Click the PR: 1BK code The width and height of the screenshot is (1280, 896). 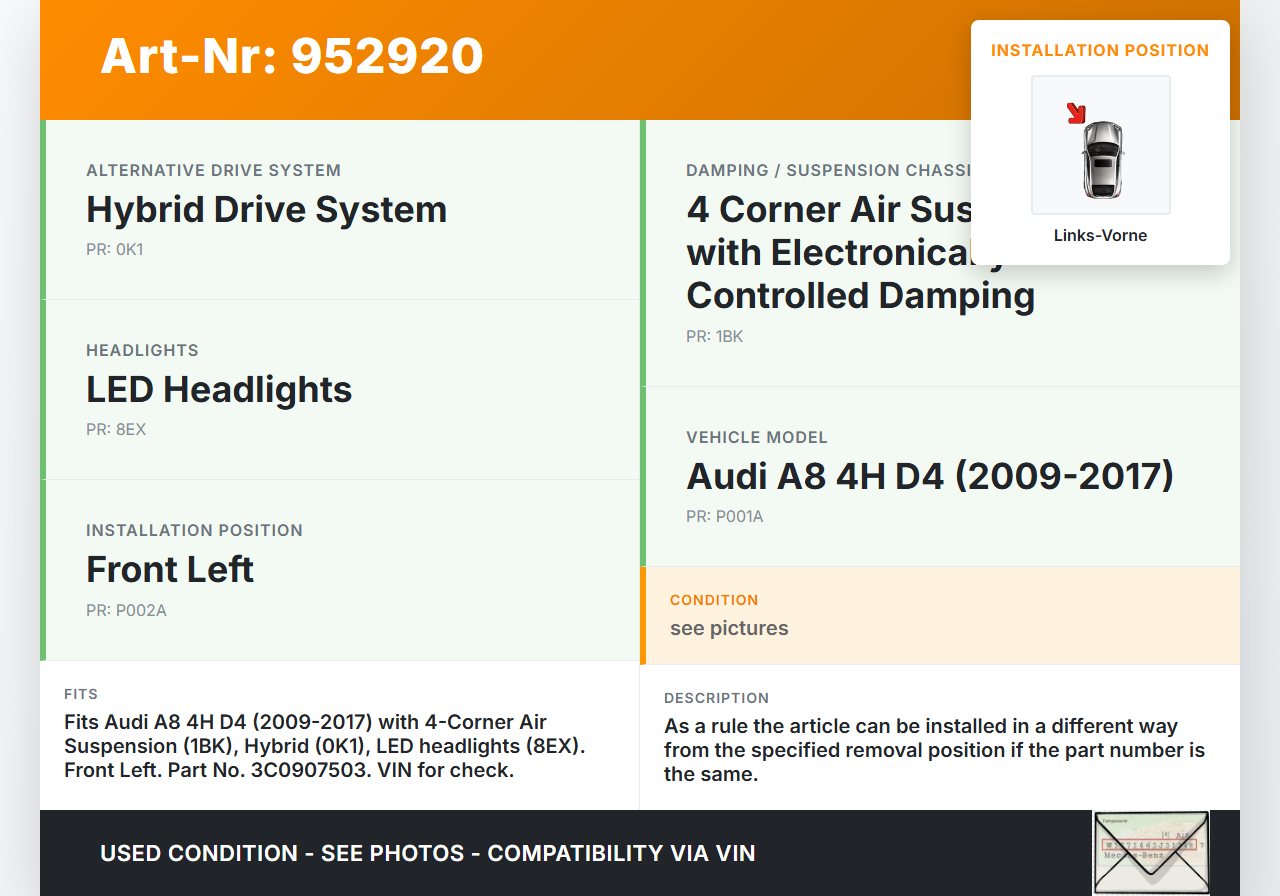715,336
